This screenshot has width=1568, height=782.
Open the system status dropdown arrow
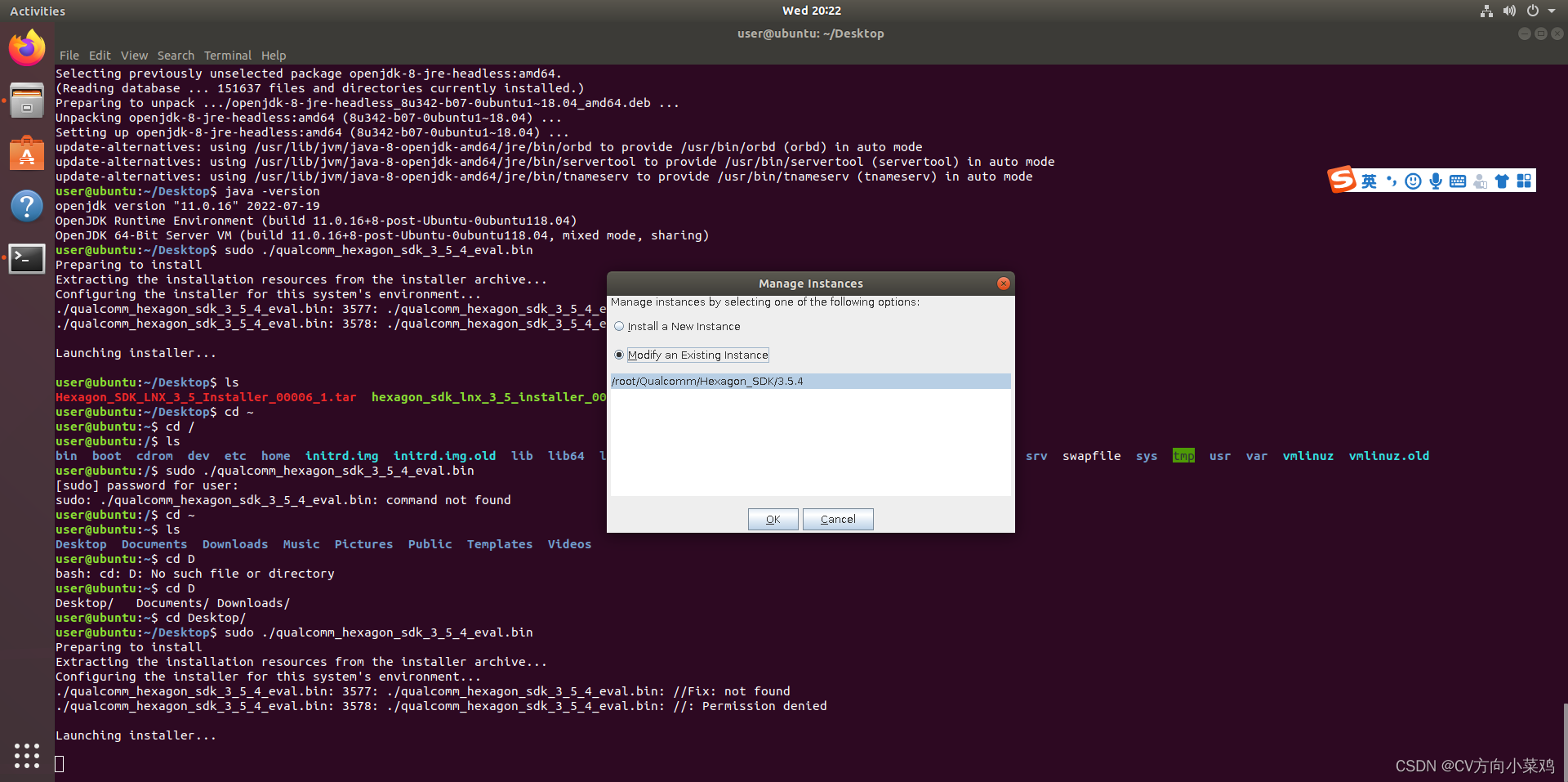pyautogui.click(x=1554, y=11)
